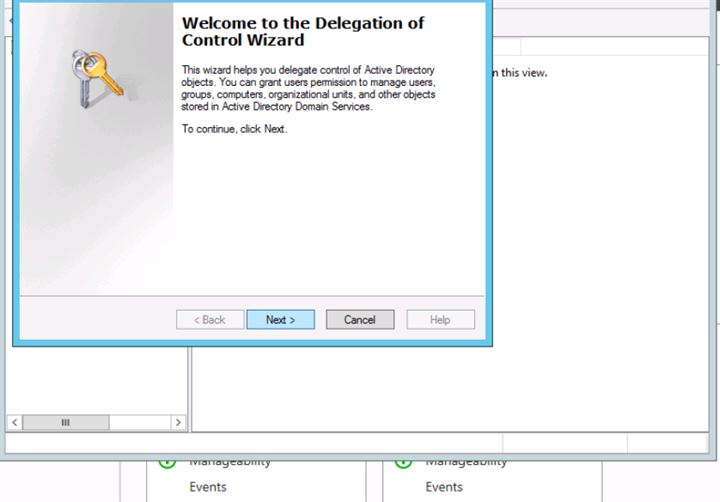Click scrollbar track right of the thumb

[x=140, y=422]
